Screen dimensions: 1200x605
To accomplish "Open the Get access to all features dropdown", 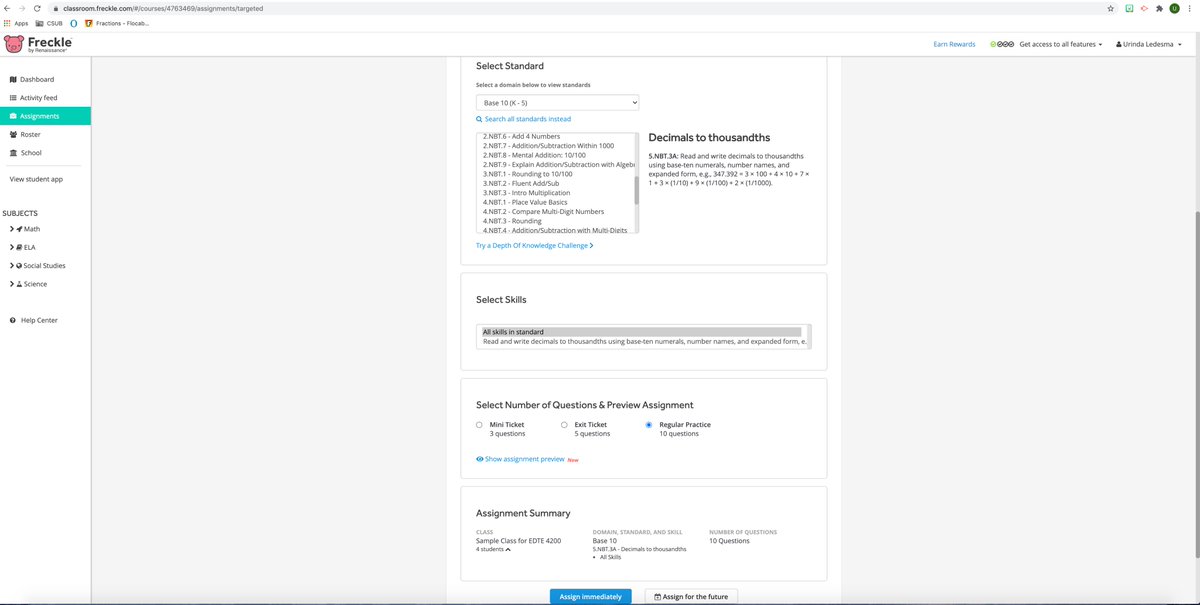I will (1061, 44).
